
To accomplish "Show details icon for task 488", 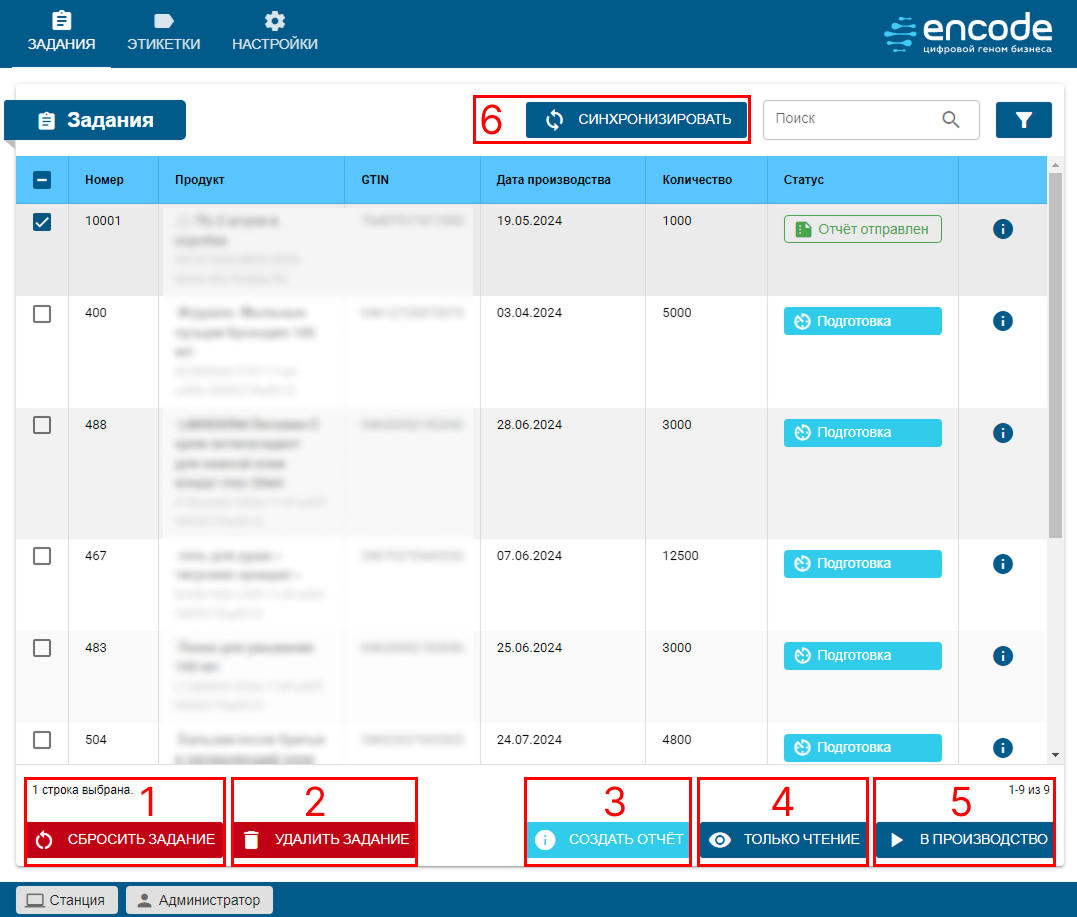I will [x=1003, y=433].
